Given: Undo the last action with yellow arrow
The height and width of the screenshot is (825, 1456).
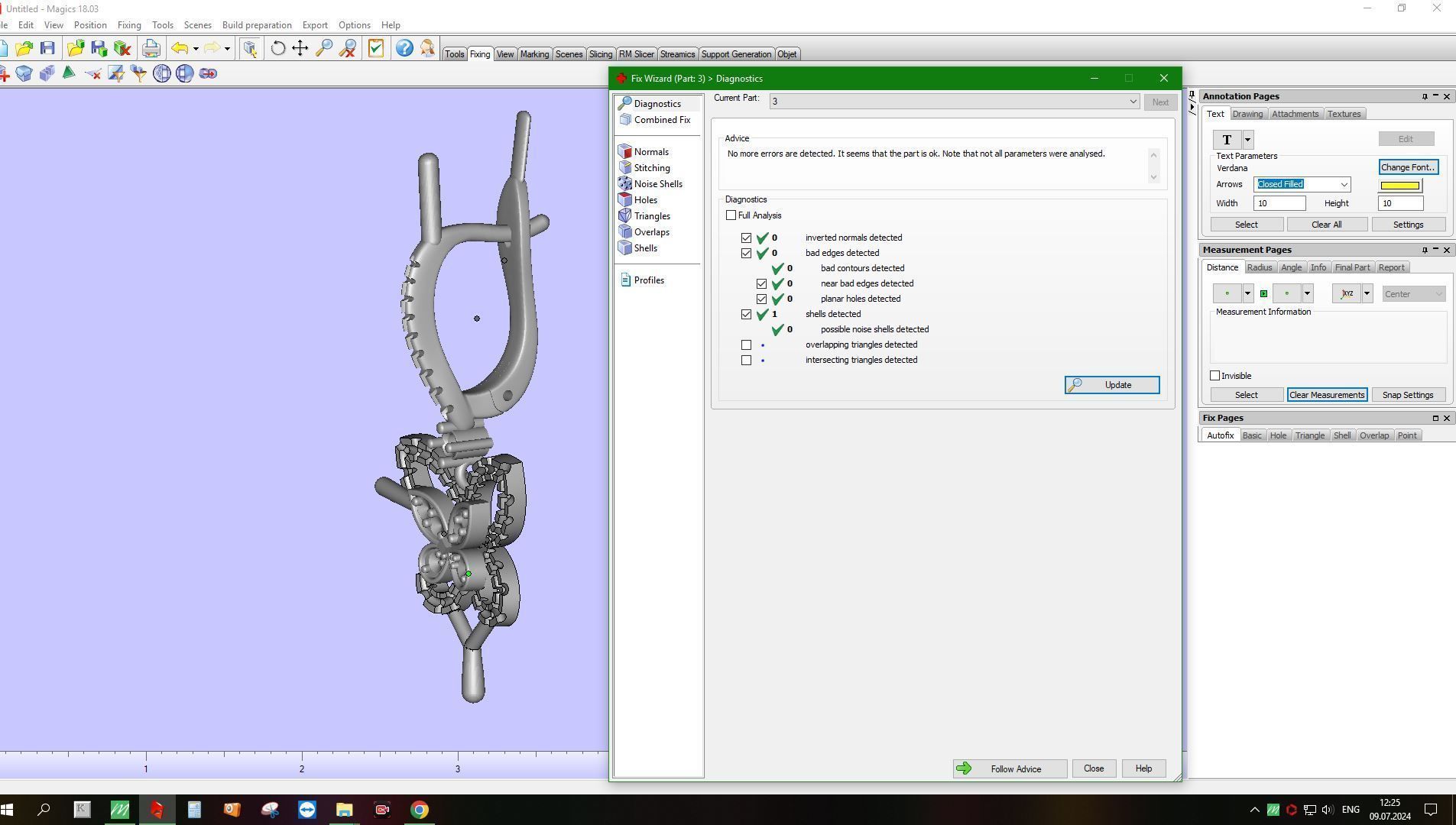Looking at the screenshot, I should click(179, 49).
